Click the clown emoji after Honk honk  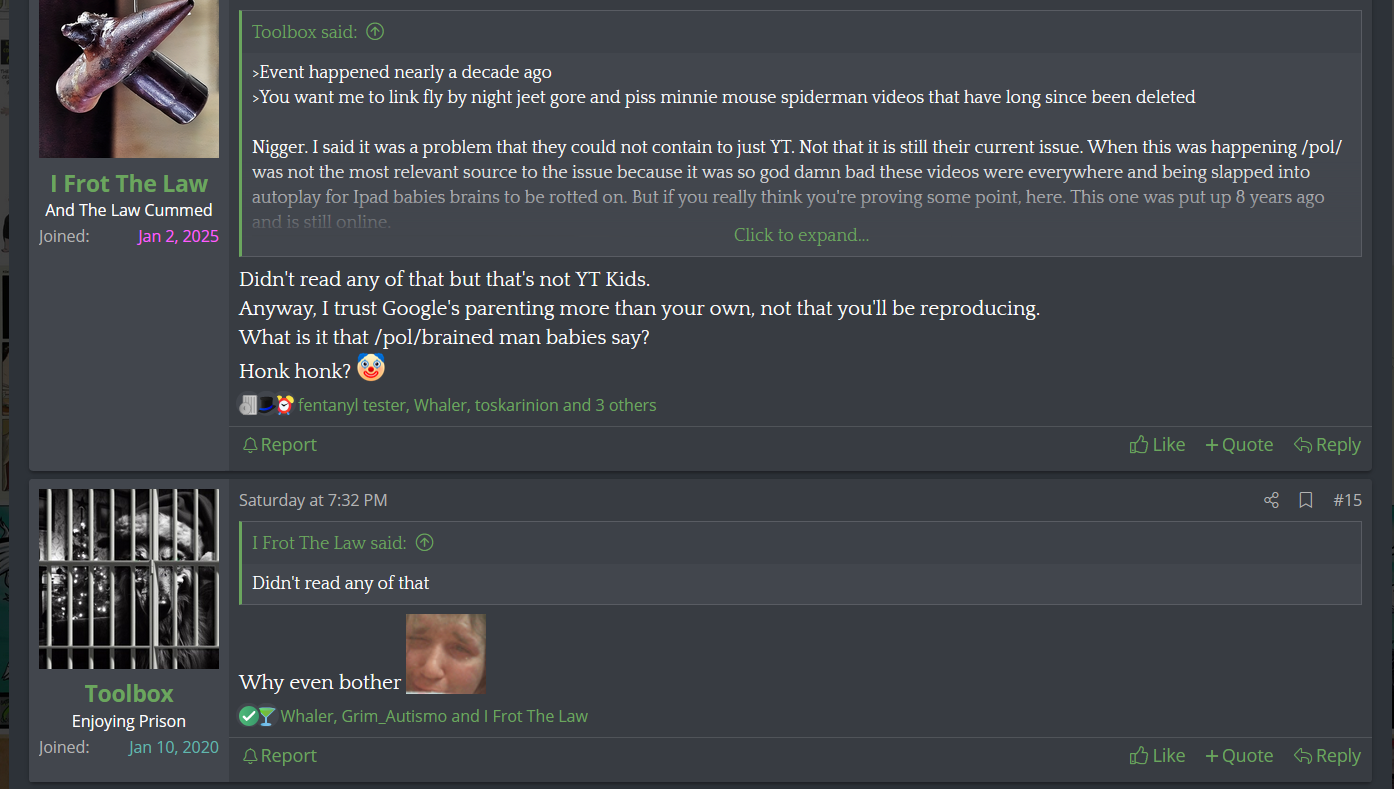click(x=371, y=368)
